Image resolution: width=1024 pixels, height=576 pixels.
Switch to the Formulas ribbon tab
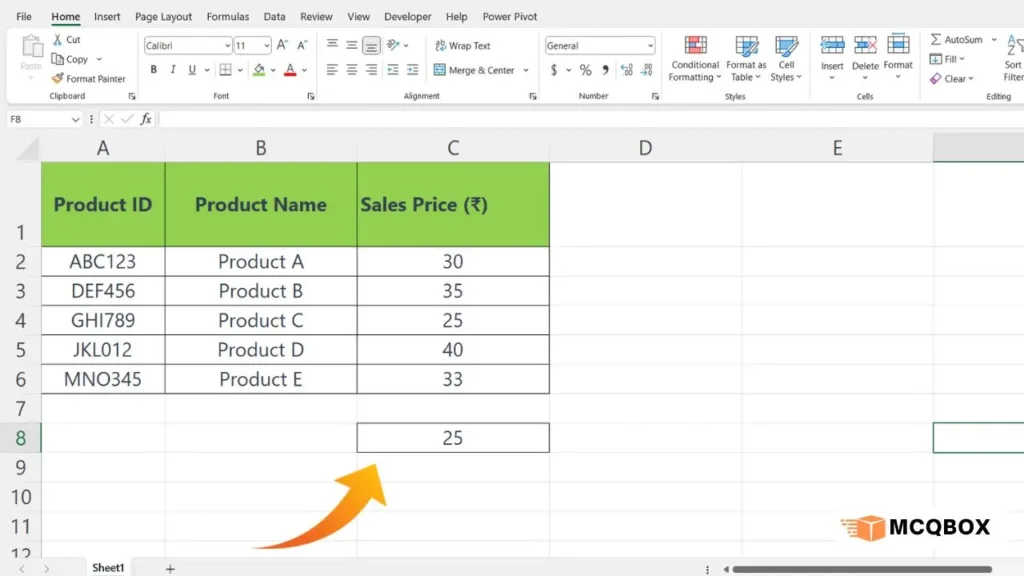point(227,16)
